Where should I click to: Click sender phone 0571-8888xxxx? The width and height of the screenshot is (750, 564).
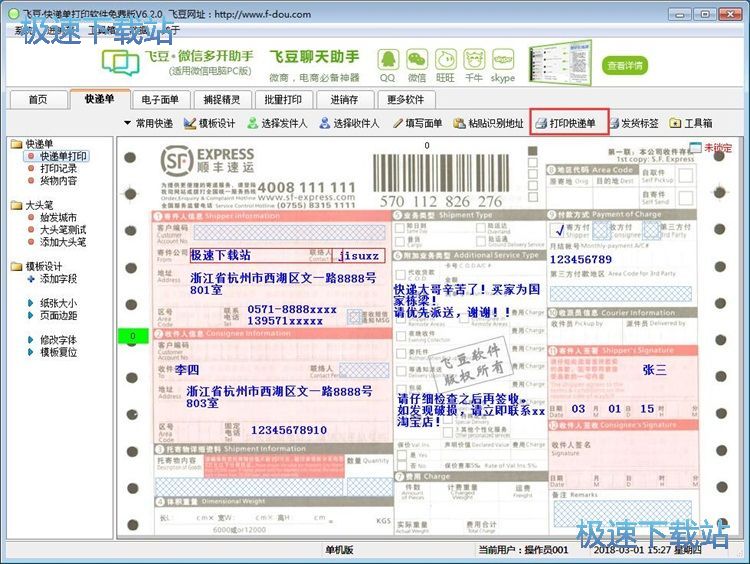coord(292,310)
